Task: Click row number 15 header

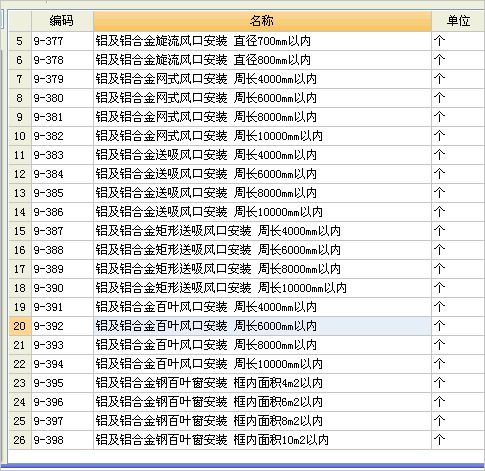Action: [x=20, y=231]
